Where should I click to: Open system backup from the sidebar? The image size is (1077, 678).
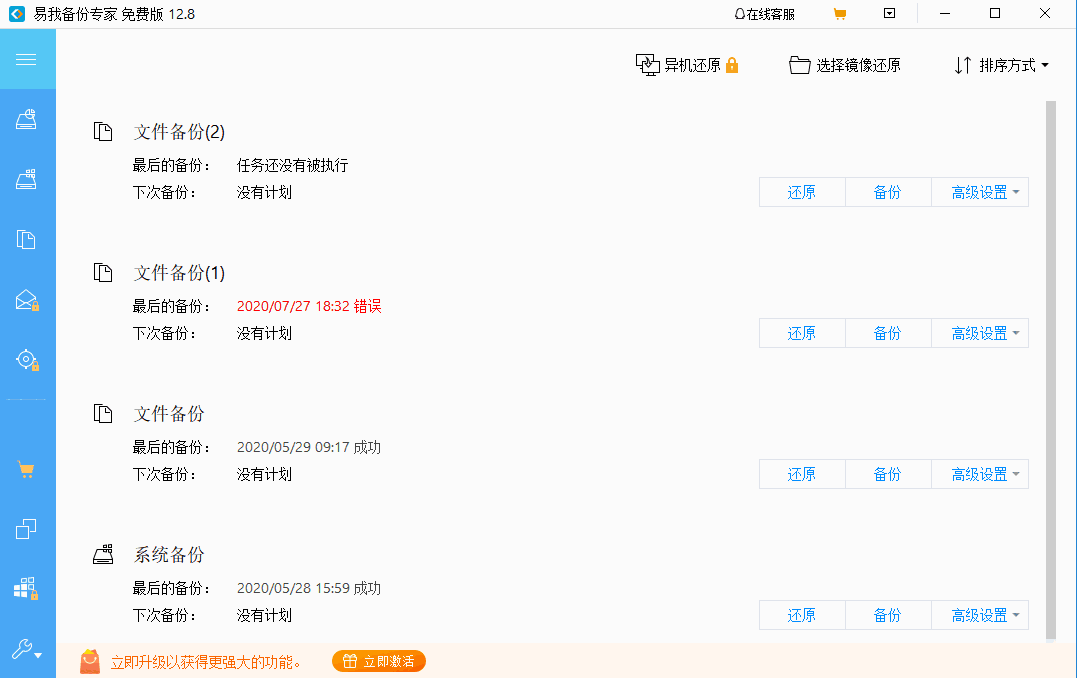click(27, 180)
